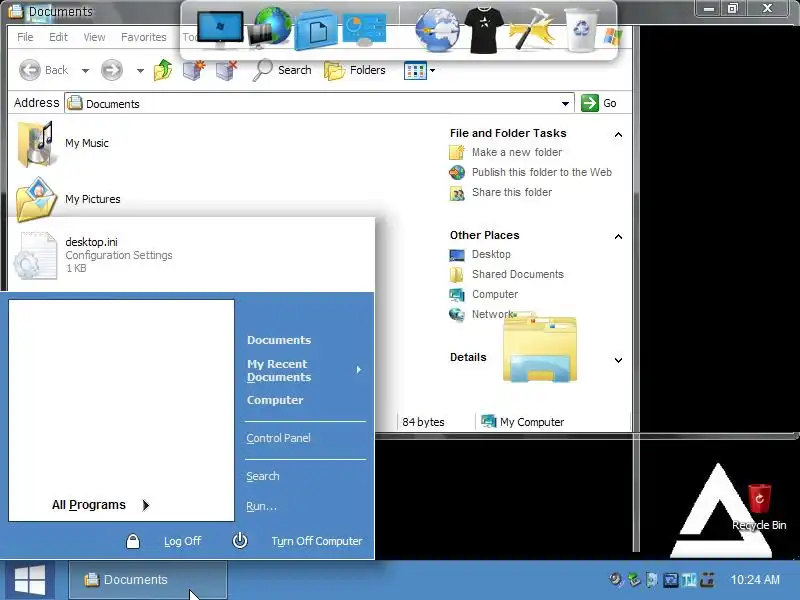The image size is (800, 600).
Task: Click the Up folder toolbar icon
Action: coord(163,70)
